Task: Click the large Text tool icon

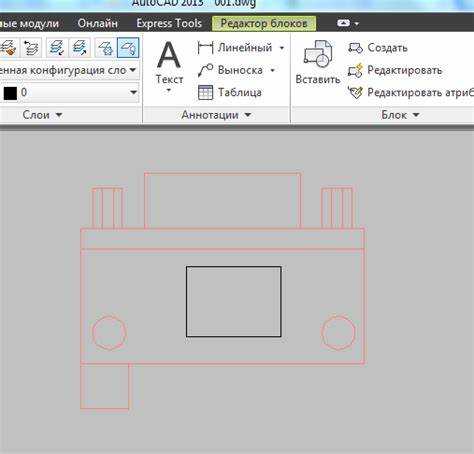Action: [x=169, y=55]
